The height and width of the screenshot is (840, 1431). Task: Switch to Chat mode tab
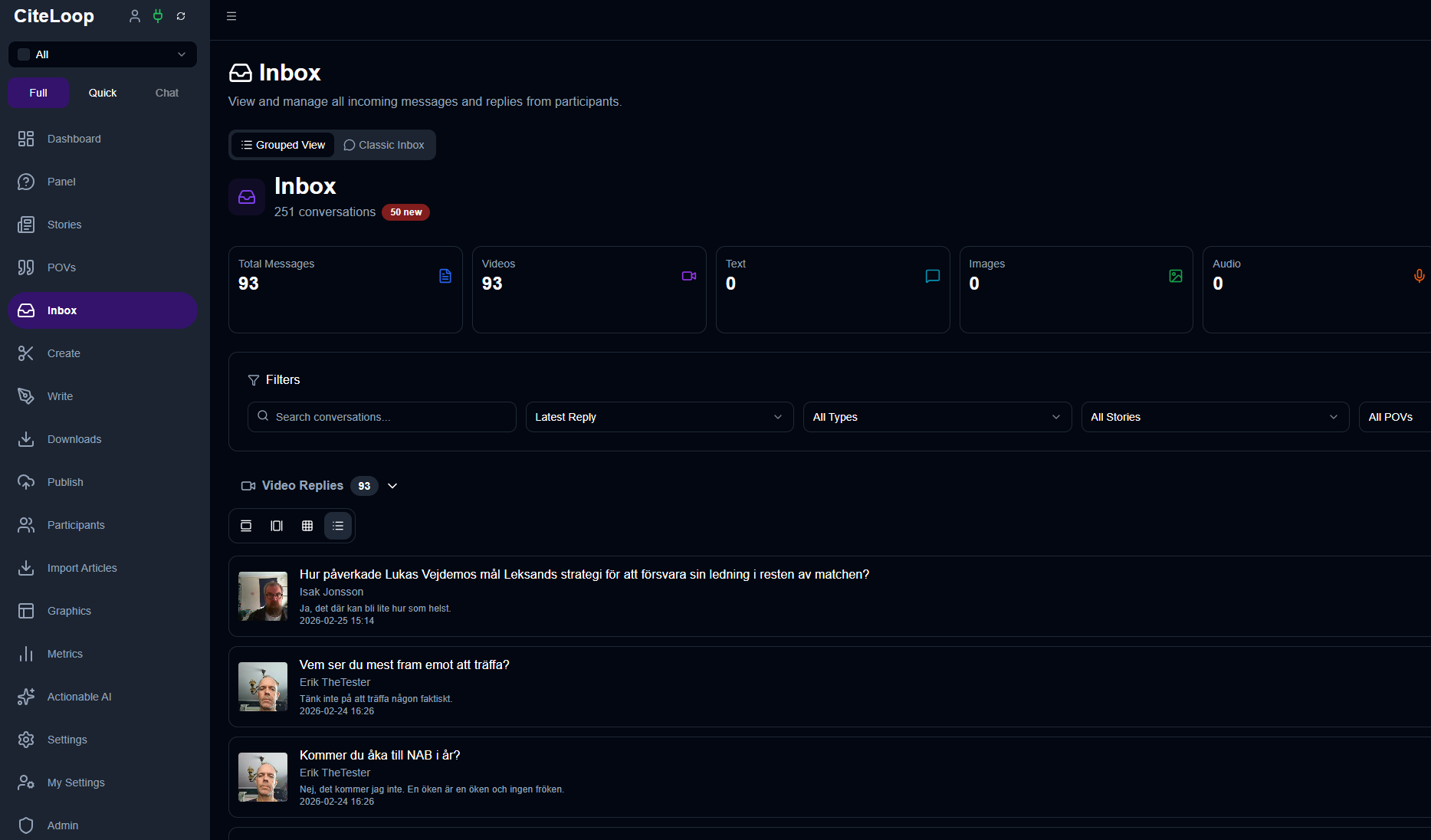coord(166,93)
